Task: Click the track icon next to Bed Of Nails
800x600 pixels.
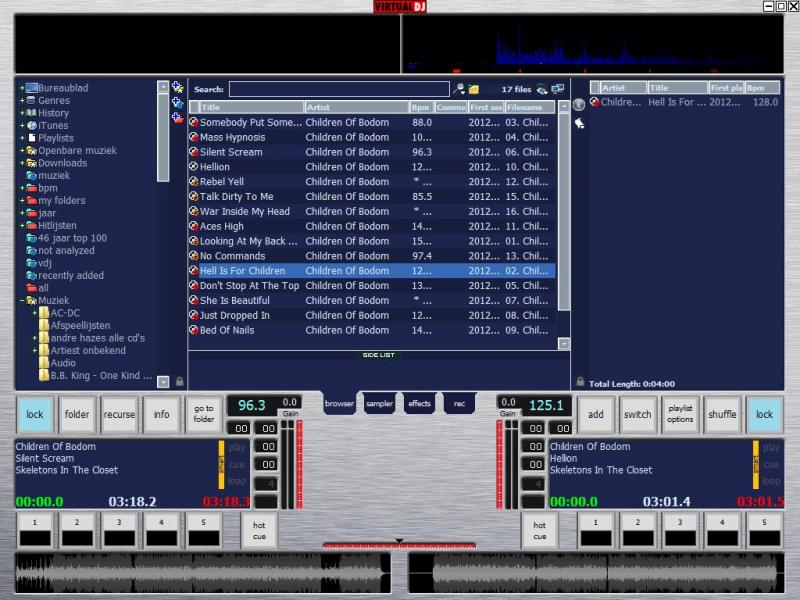Action: pyautogui.click(x=194, y=330)
